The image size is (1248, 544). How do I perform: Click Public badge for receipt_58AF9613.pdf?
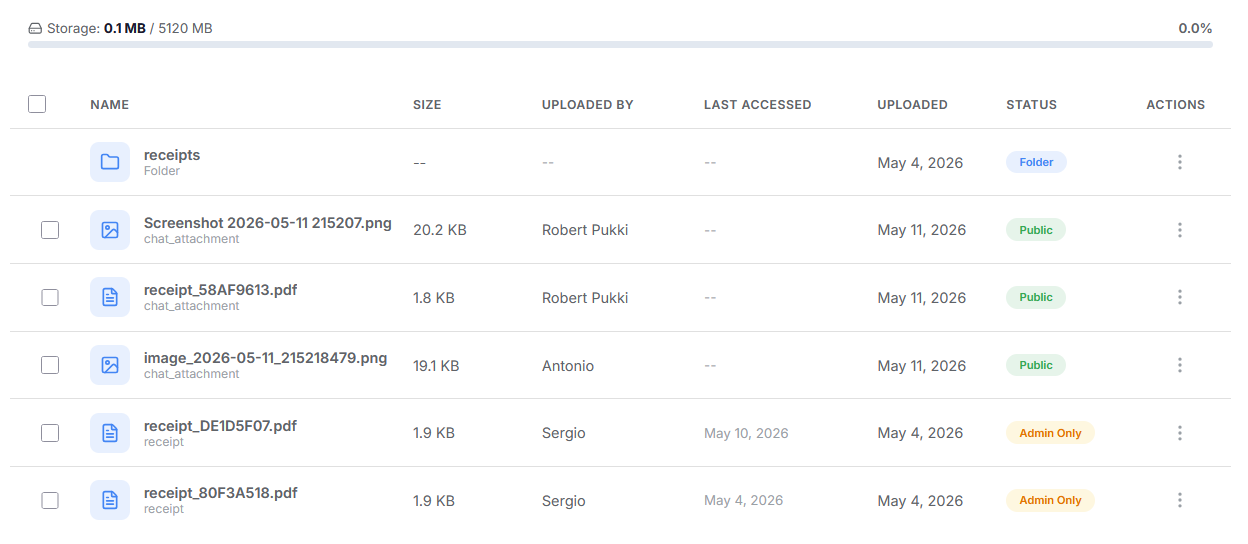(1036, 297)
